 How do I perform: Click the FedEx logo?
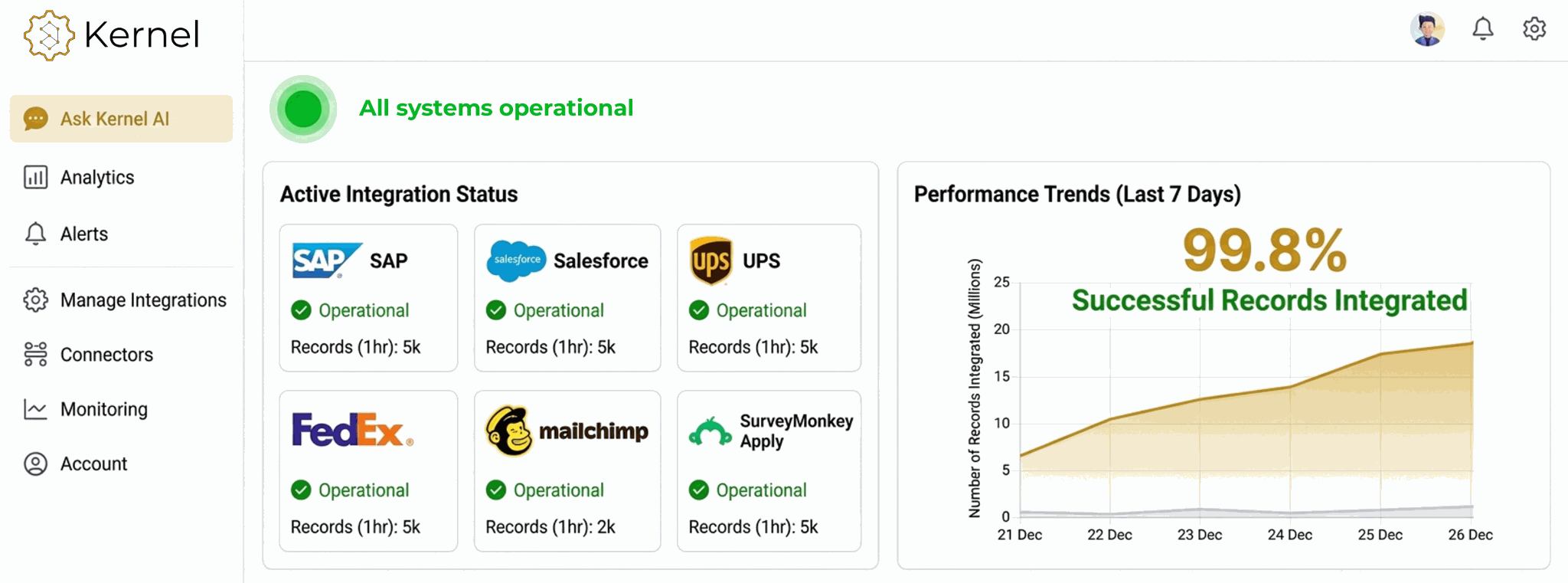click(353, 430)
